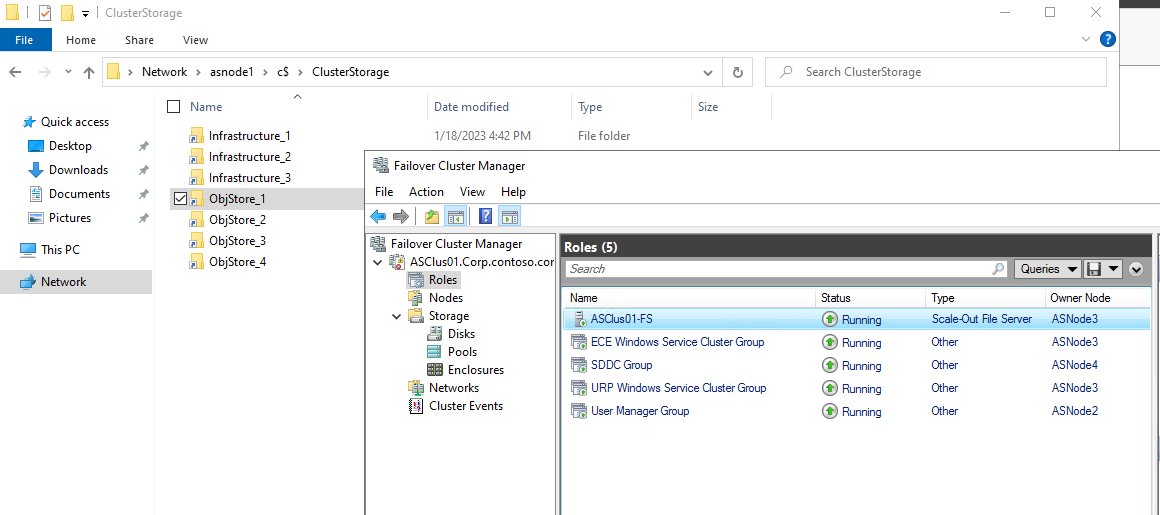Select ECE Windows Service Cluster Group role

[857, 342]
